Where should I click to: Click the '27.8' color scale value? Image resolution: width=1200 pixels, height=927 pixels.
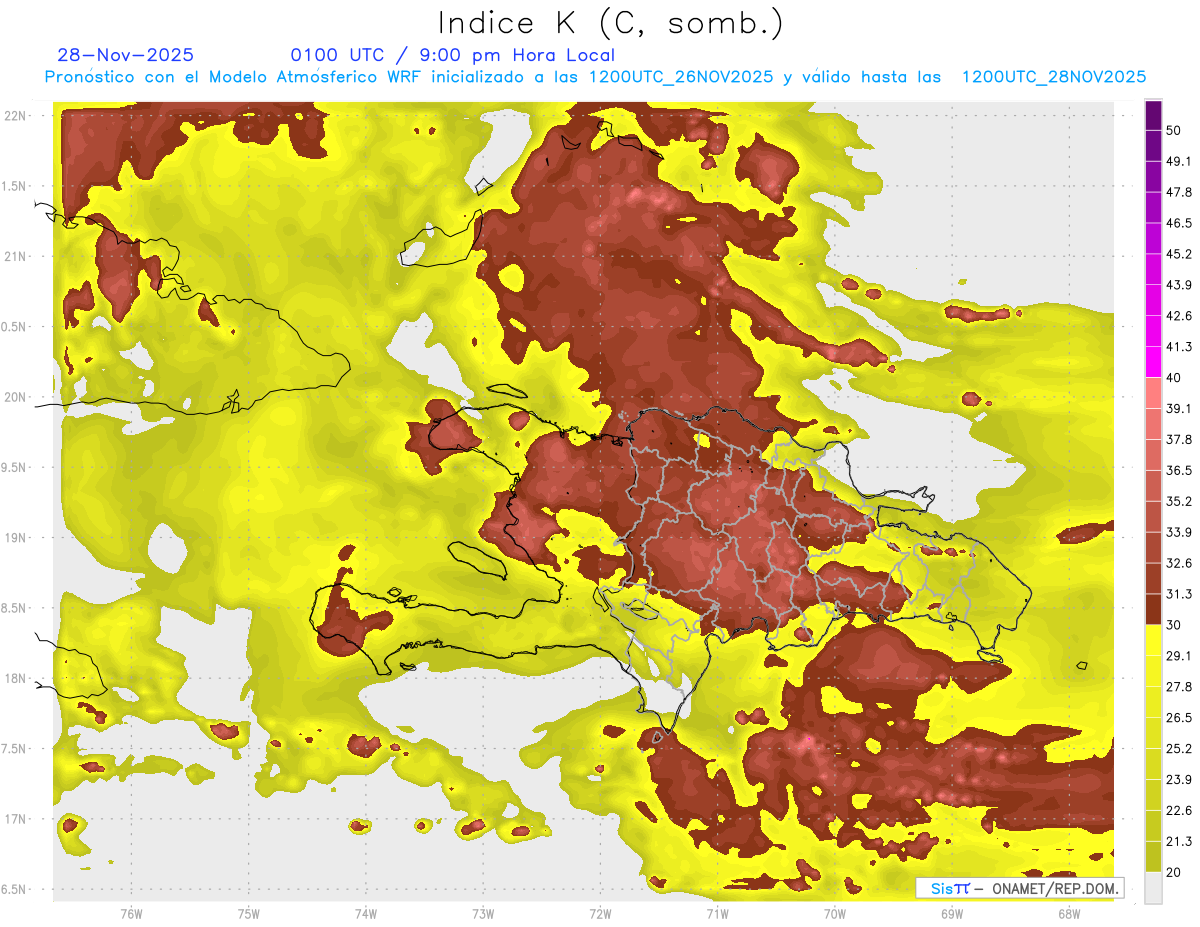coord(1179,686)
